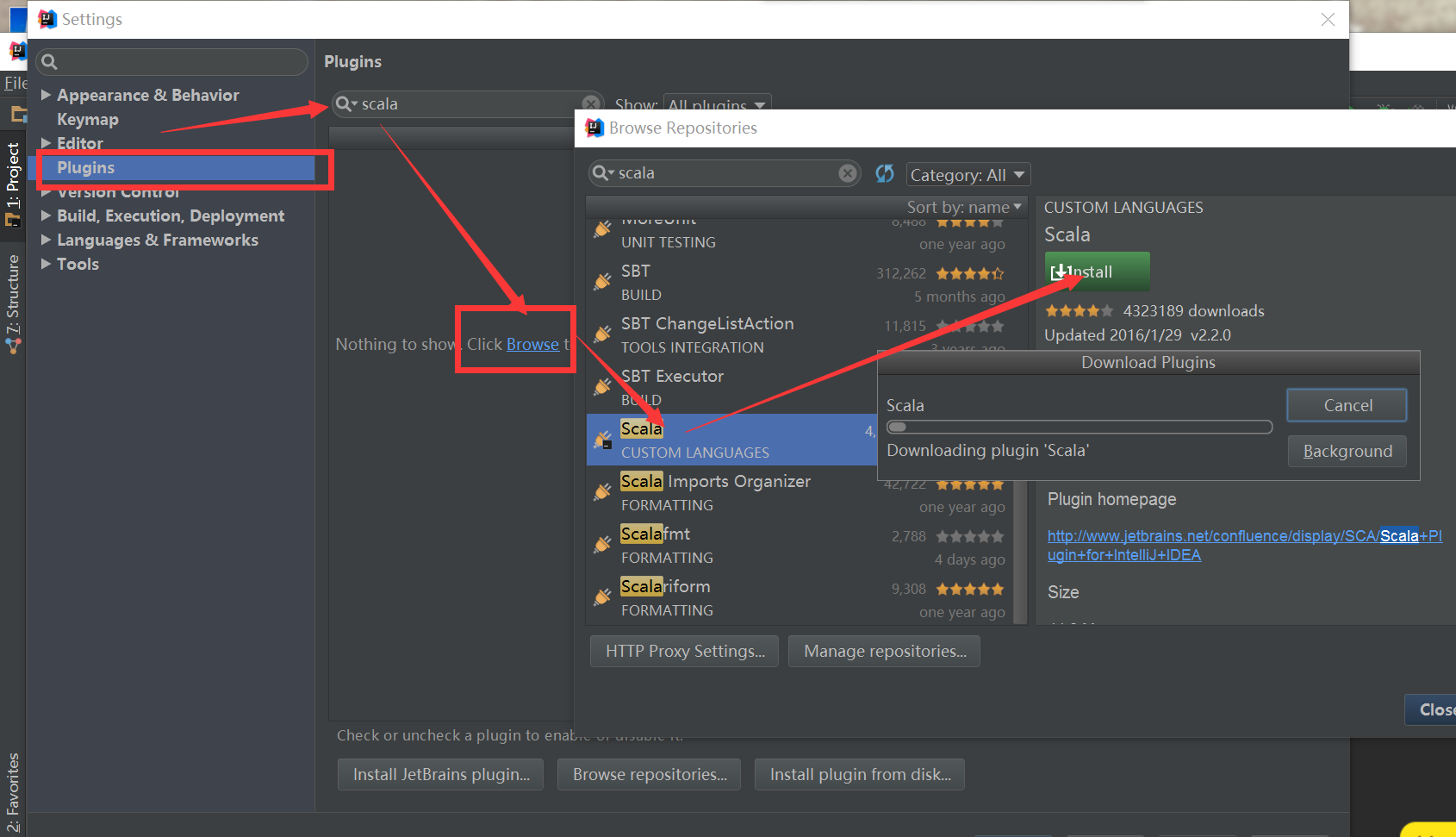The width and height of the screenshot is (1456, 837).
Task: Select the SBT Executor plugin row
Action: coord(732,387)
